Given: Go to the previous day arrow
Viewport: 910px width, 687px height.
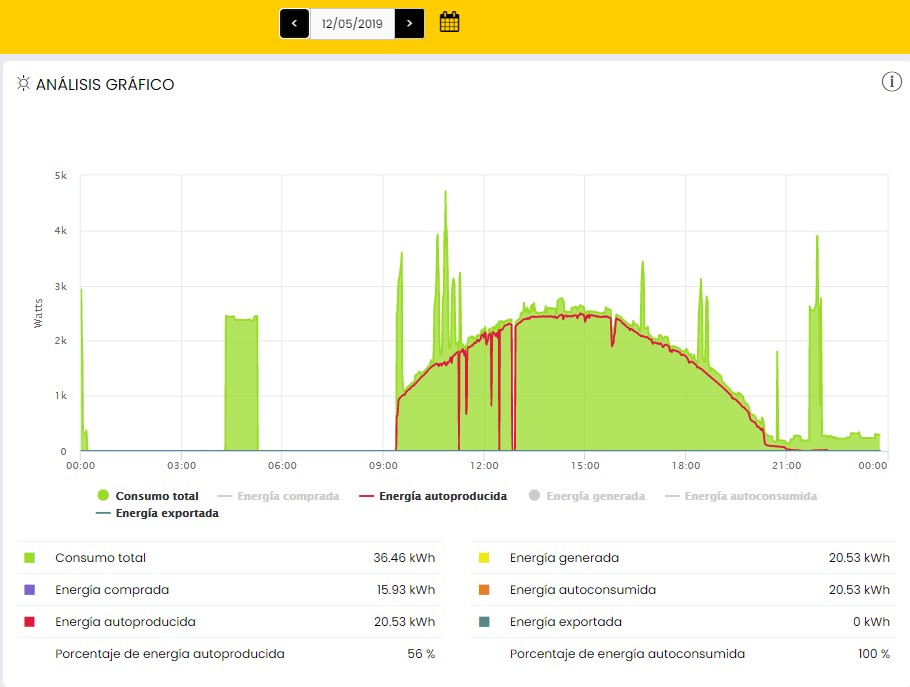Looking at the screenshot, I should coord(294,23).
